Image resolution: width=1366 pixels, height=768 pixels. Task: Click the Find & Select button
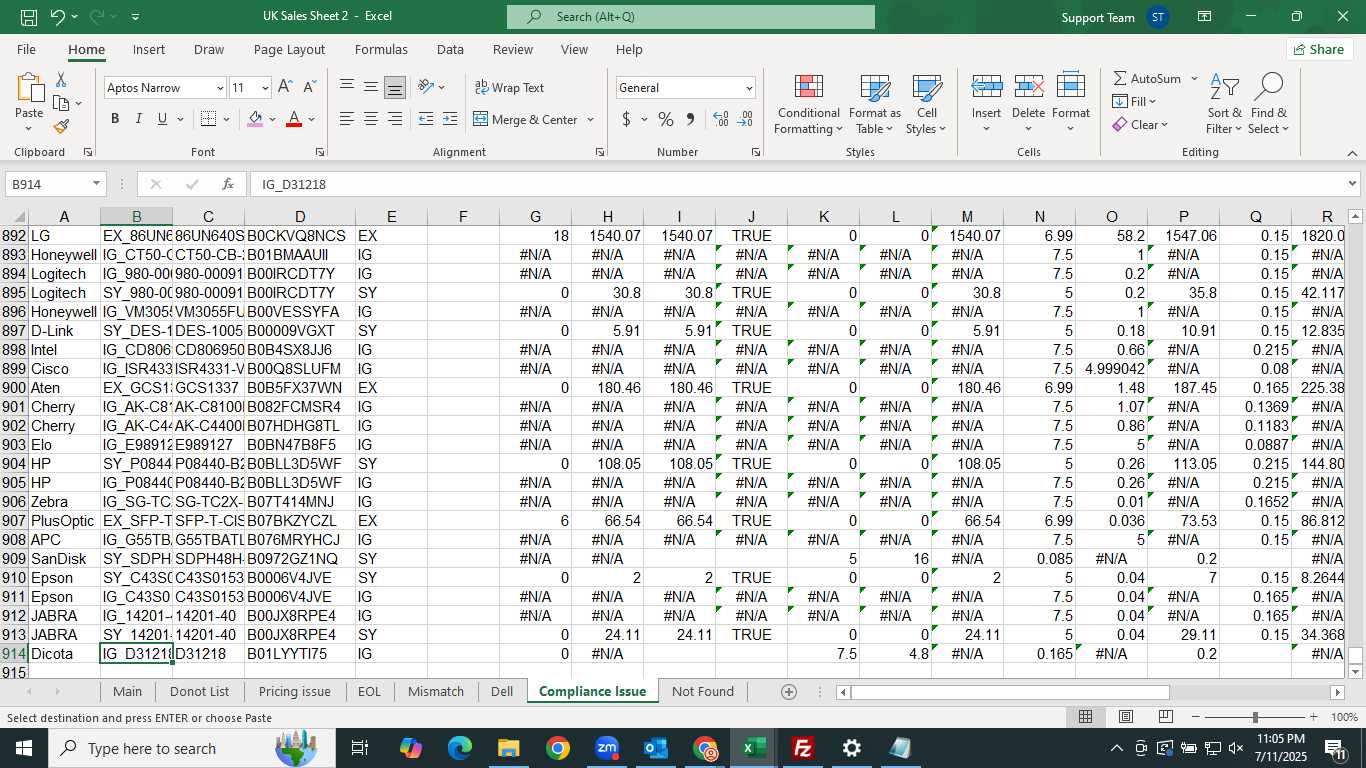pyautogui.click(x=1268, y=105)
